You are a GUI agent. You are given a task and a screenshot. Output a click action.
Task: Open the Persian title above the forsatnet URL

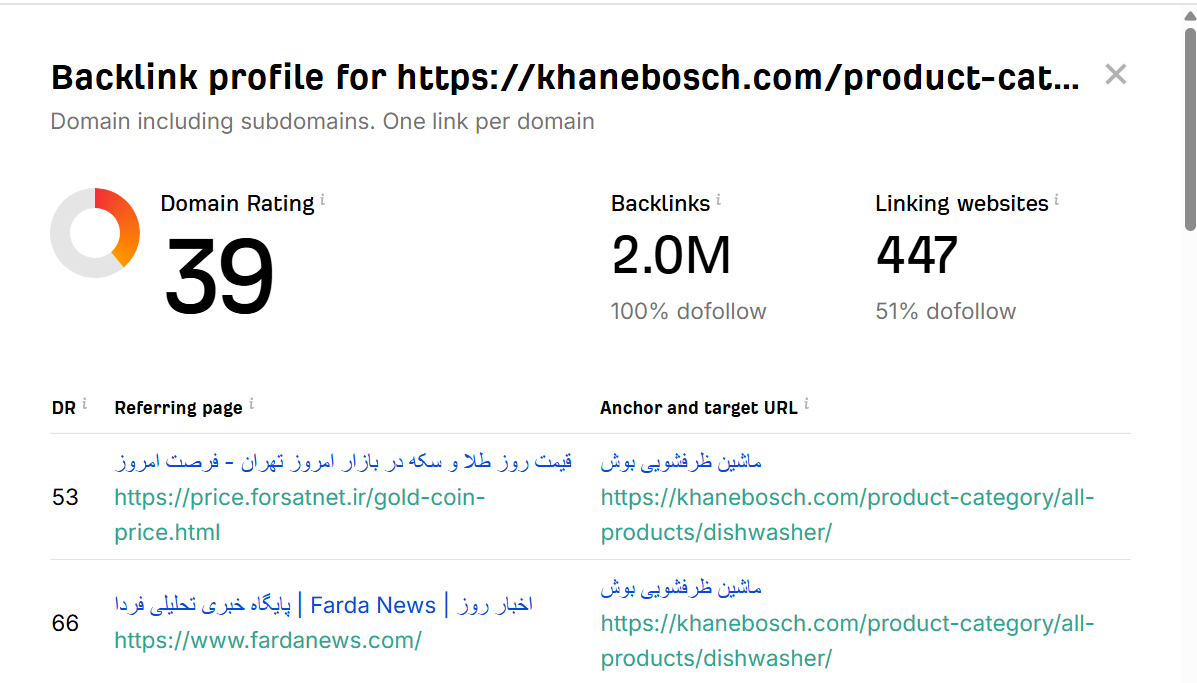pos(343,462)
